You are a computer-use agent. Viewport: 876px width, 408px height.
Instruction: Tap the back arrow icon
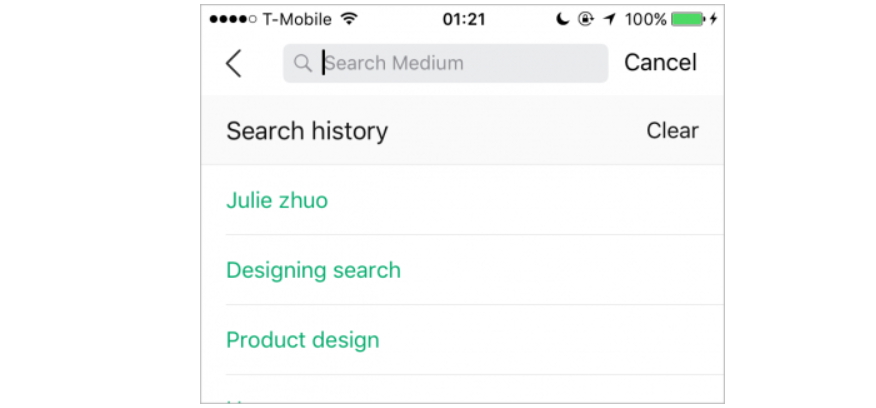tap(234, 63)
